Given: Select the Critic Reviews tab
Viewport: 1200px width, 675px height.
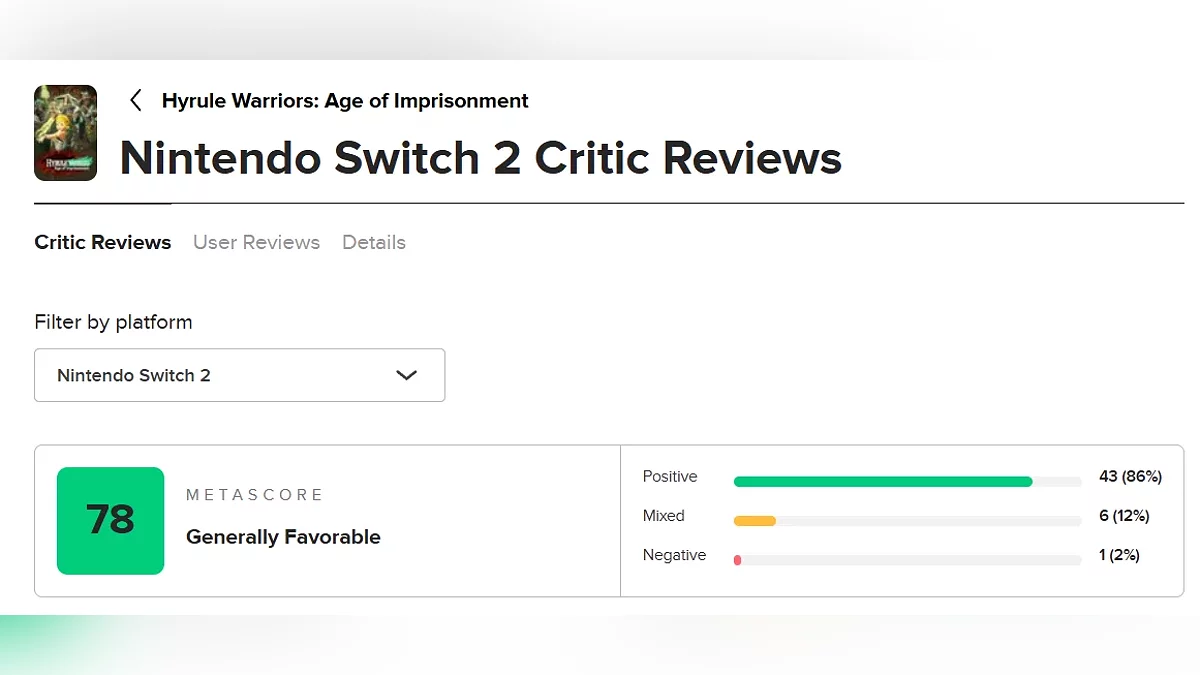Looking at the screenshot, I should [x=103, y=242].
